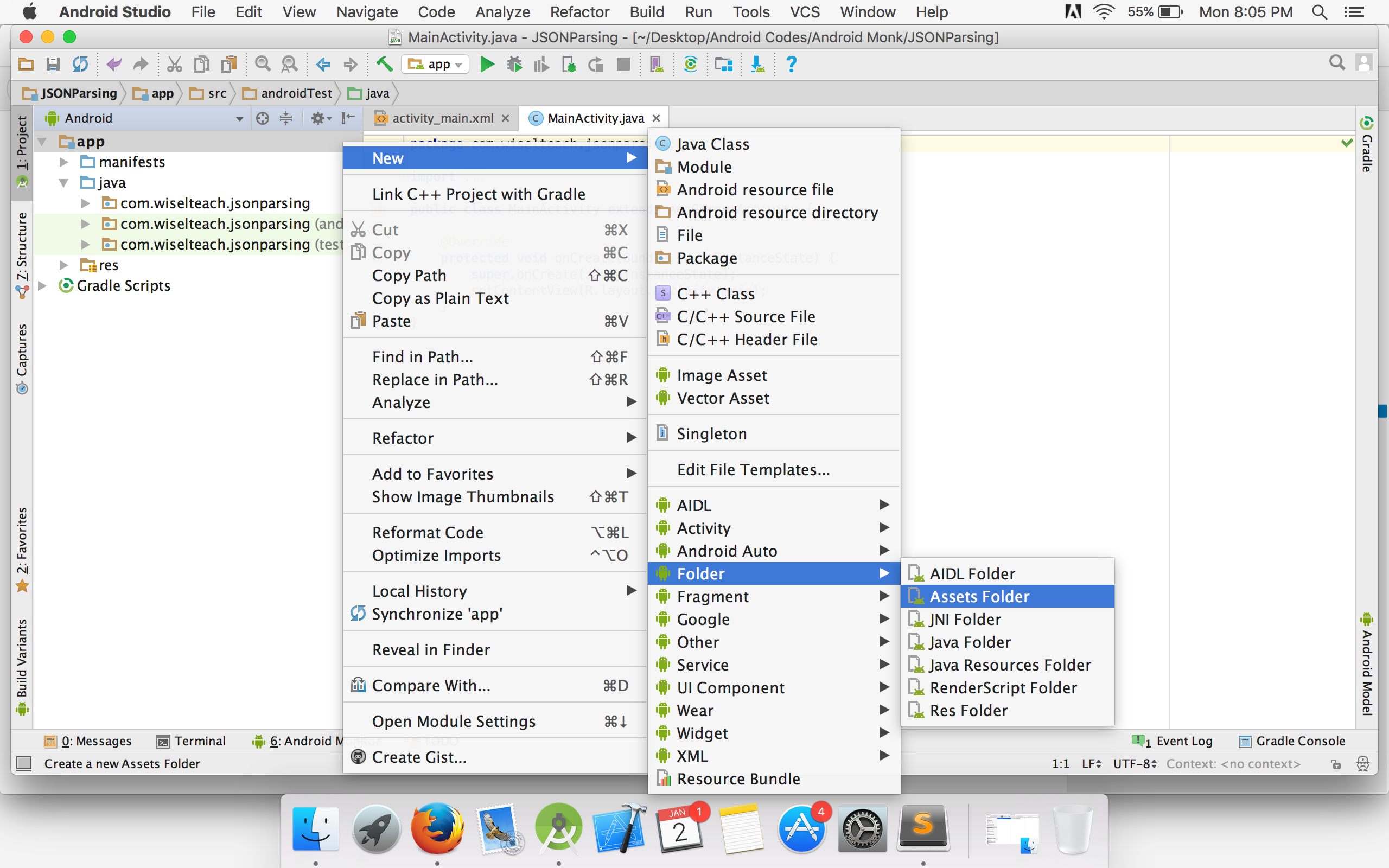Click the Paste toolbar icon
1389x868 pixels.
tap(229, 65)
